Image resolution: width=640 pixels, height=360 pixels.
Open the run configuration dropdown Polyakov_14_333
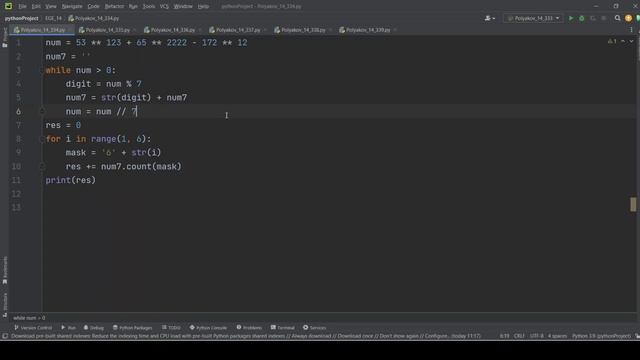[533, 18]
